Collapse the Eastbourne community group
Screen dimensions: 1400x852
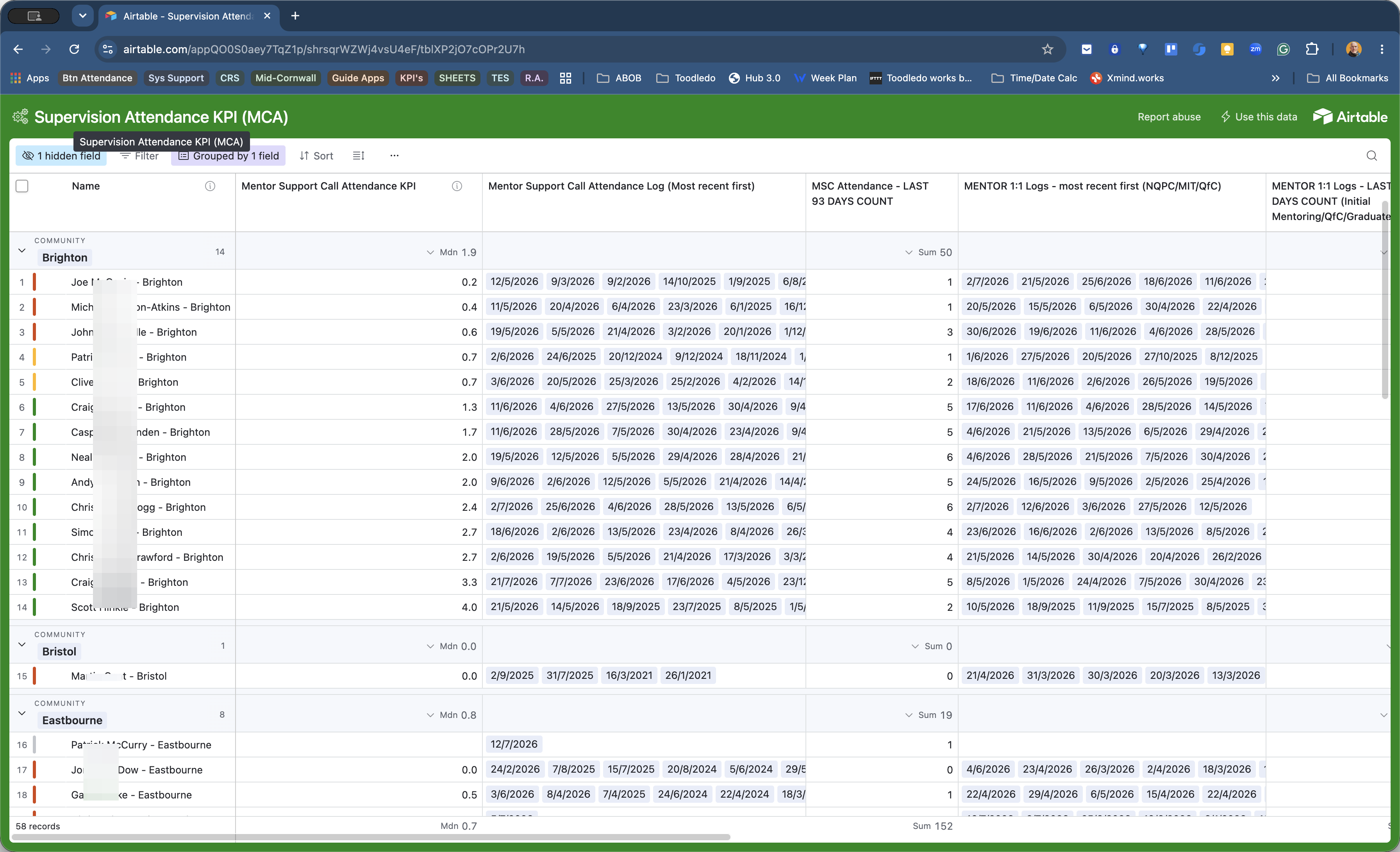coord(22,713)
